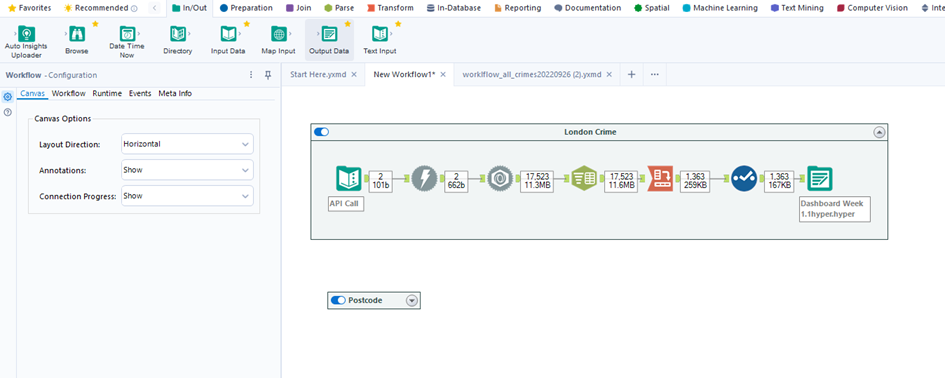945x378 pixels.
Task: Close the New Workflow1 tab
Action: click(x=442, y=74)
